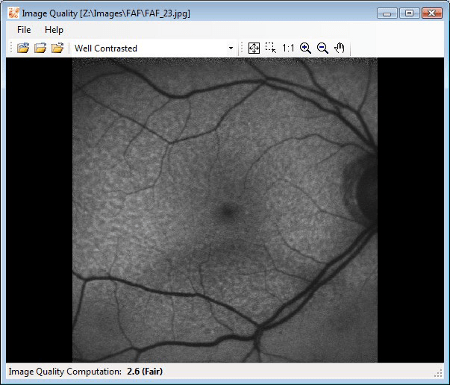The image size is (450, 385).
Task: Set zoom to 1:1 actual size
Action: (x=288, y=48)
